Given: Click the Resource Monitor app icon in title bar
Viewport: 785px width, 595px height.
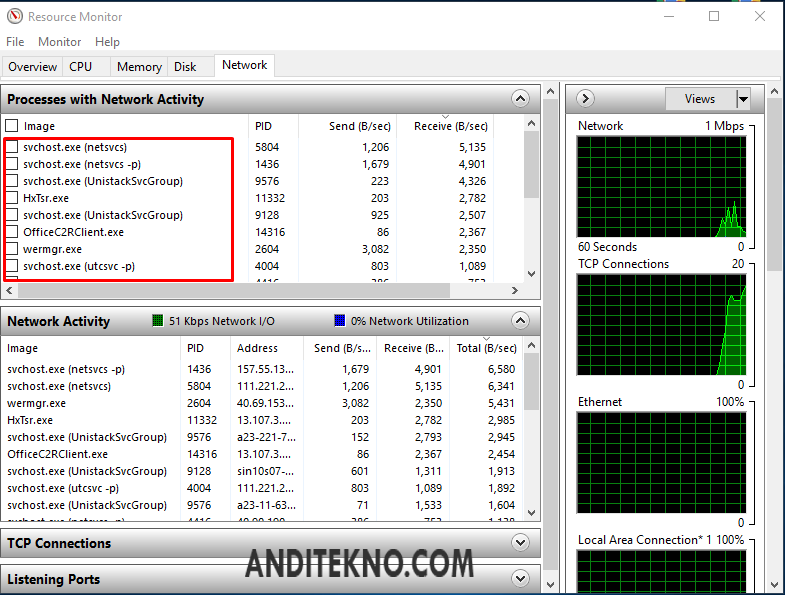Looking at the screenshot, I should point(14,17).
